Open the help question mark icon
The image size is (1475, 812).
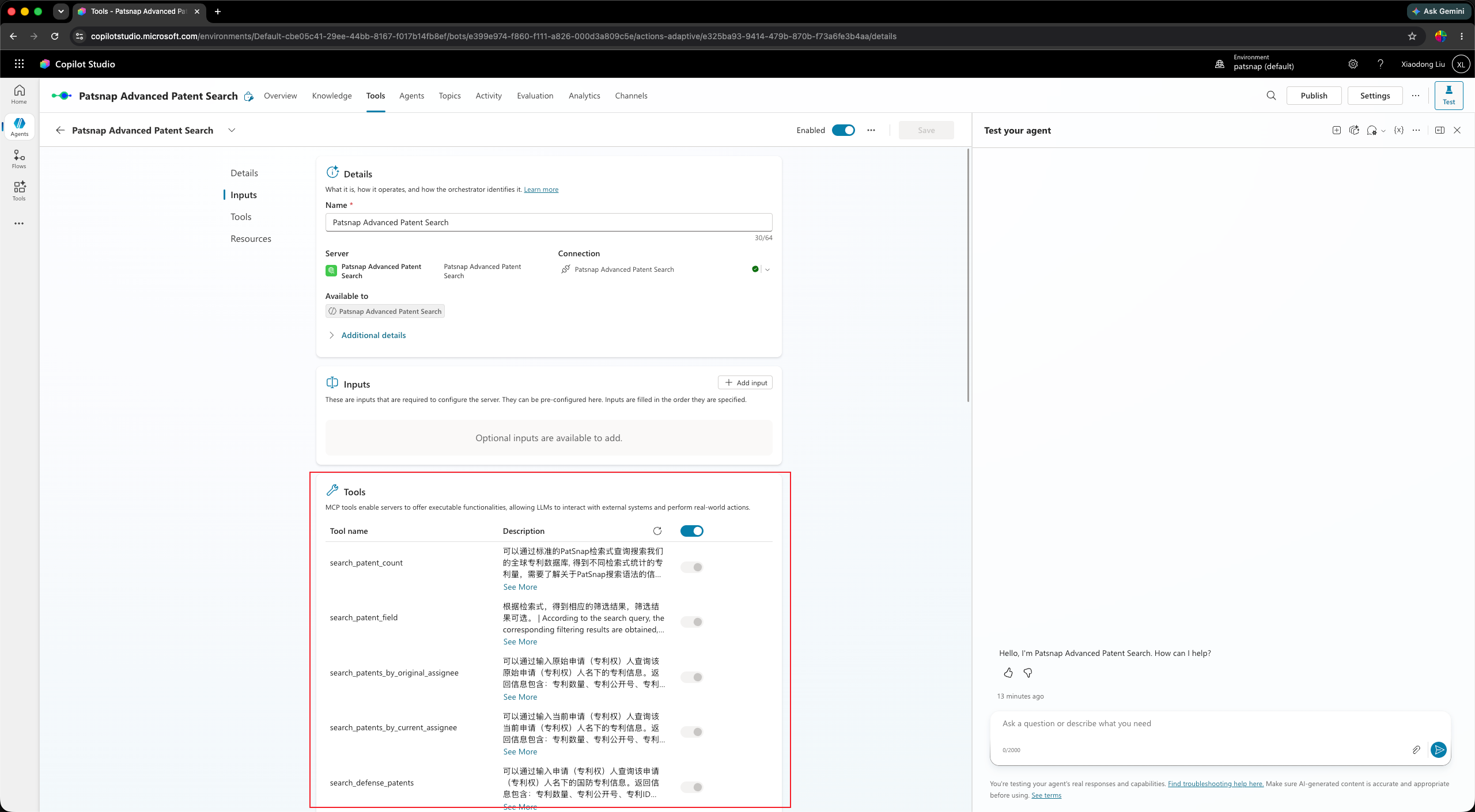1381,64
